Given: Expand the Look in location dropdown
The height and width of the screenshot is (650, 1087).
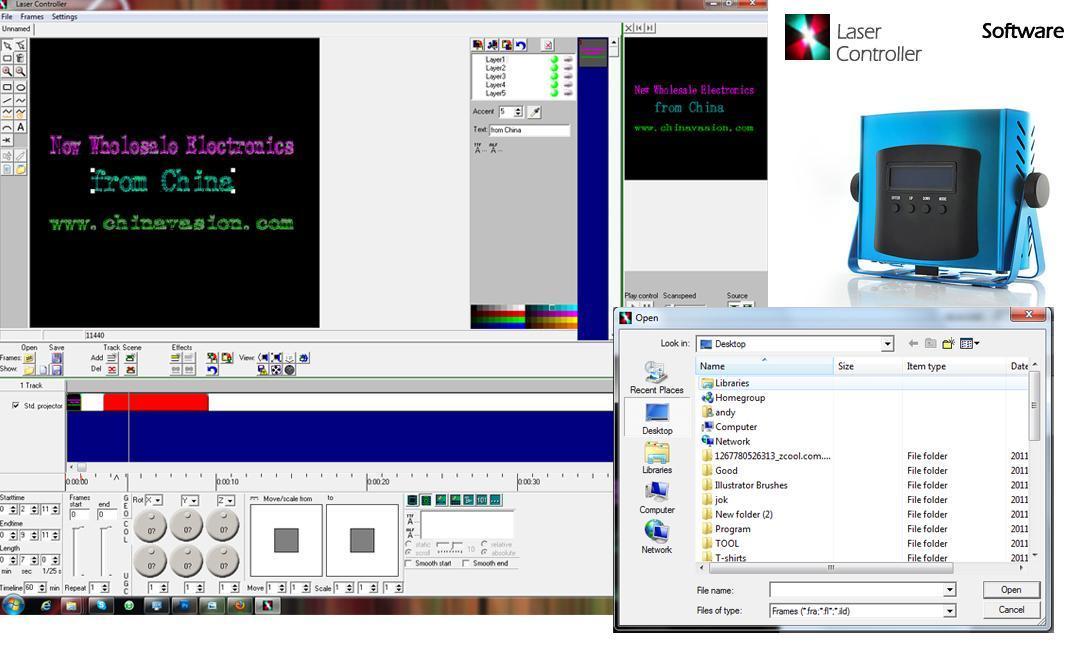Looking at the screenshot, I should pyautogui.click(x=887, y=344).
